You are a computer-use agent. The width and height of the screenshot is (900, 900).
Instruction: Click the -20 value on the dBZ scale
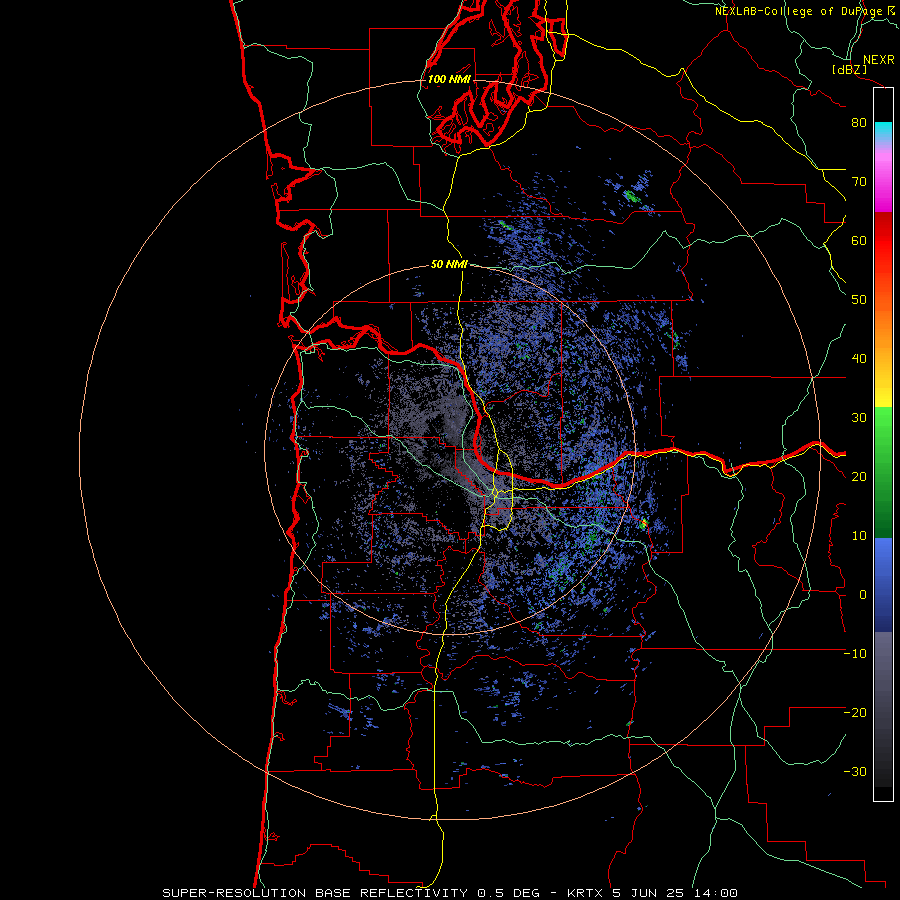[855, 713]
